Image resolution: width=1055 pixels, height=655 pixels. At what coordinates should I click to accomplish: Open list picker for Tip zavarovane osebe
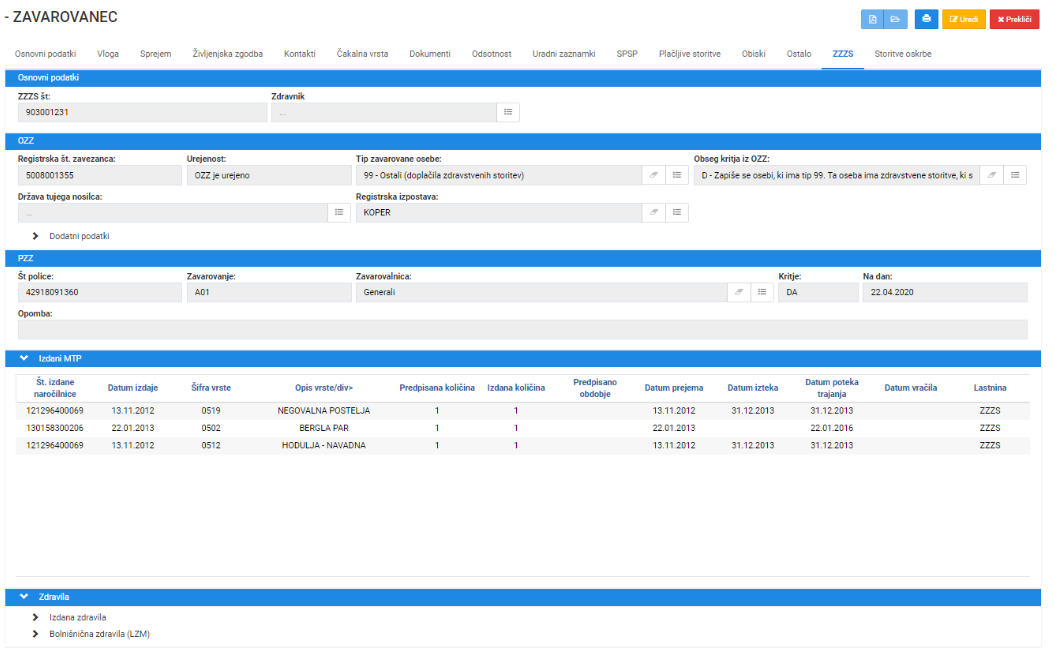coord(677,175)
